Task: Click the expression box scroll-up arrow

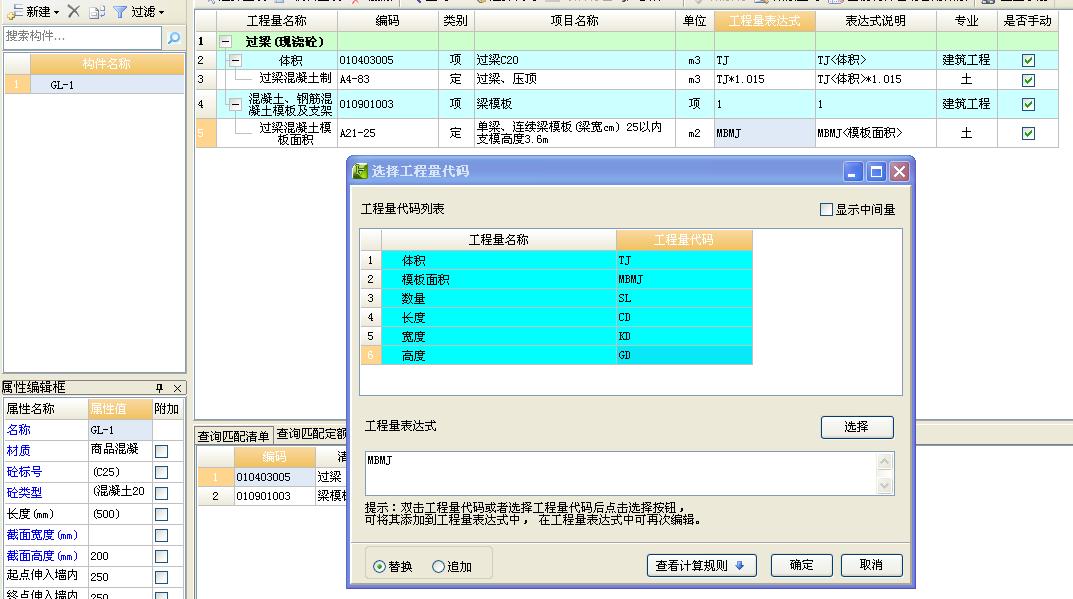Action: [884, 461]
